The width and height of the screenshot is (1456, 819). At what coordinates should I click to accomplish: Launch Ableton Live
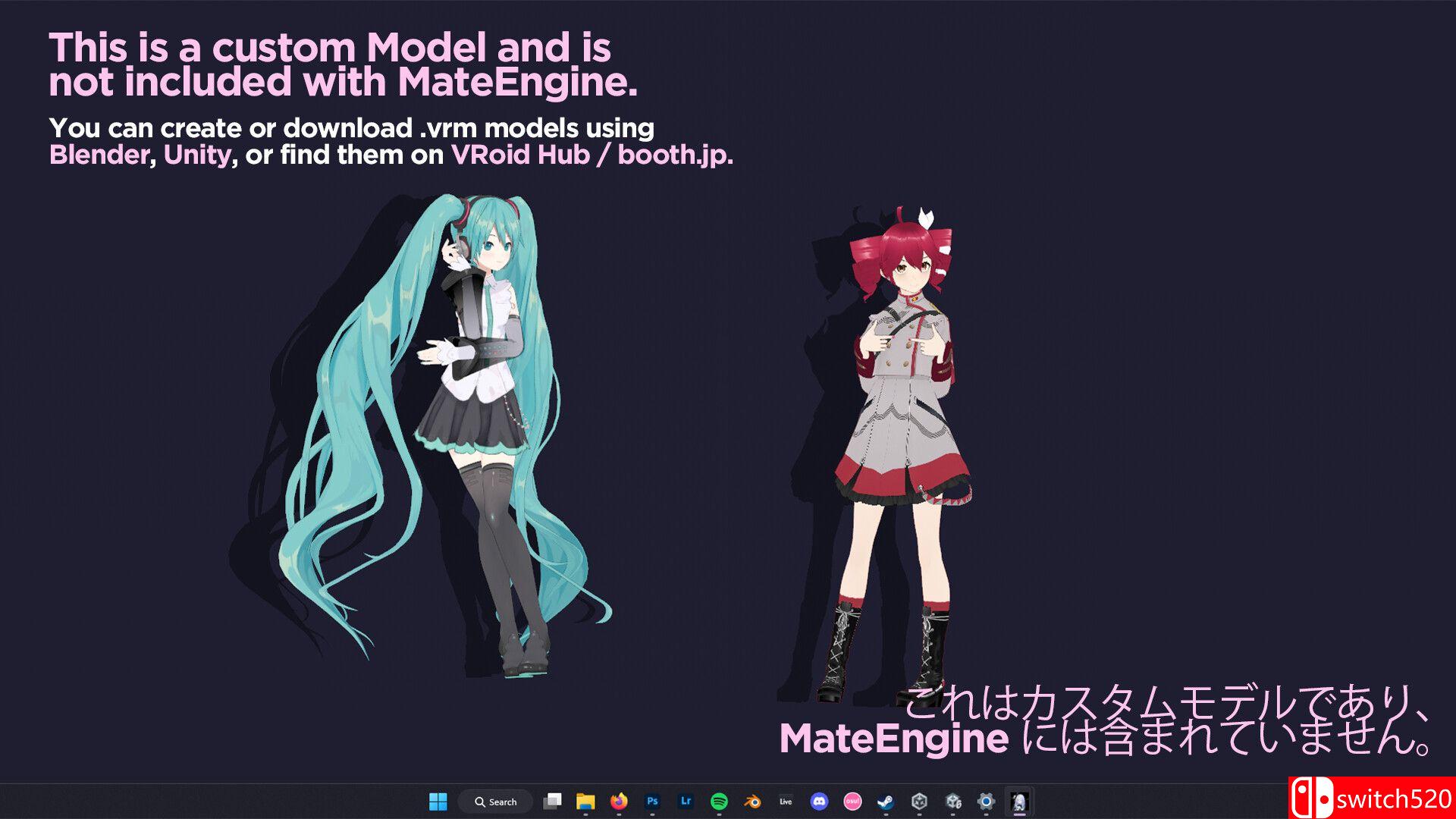tap(785, 802)
